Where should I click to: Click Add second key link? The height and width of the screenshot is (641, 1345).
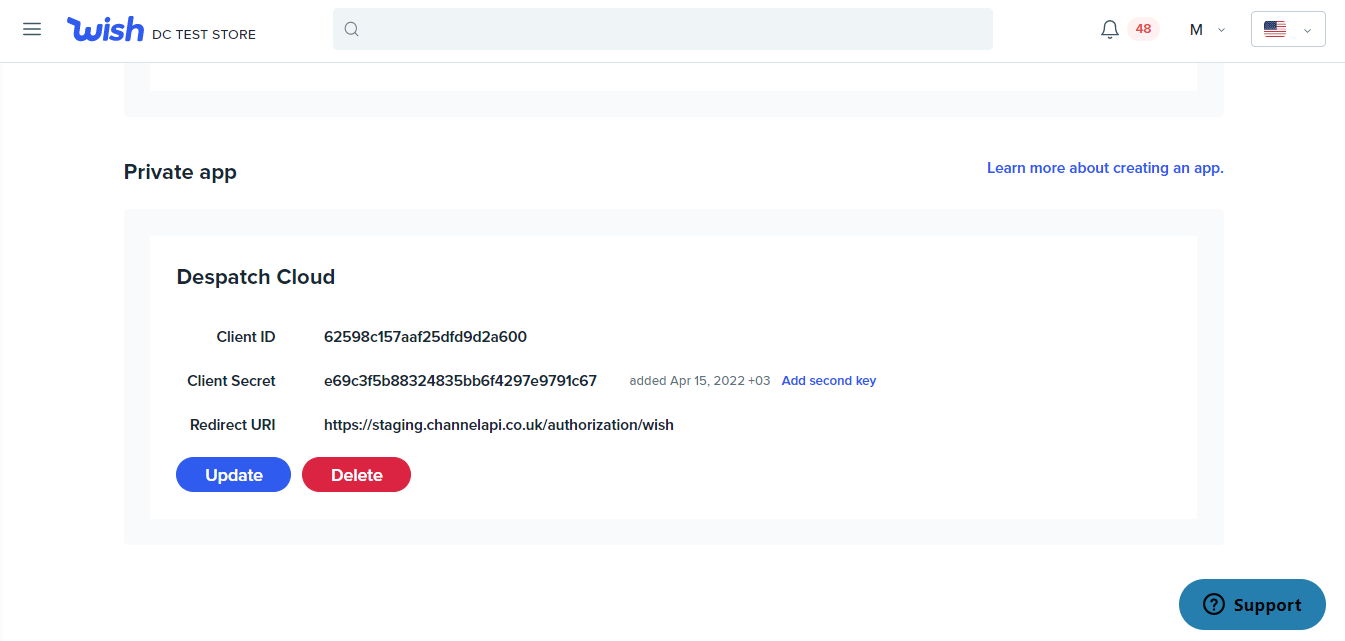point(829,381)
